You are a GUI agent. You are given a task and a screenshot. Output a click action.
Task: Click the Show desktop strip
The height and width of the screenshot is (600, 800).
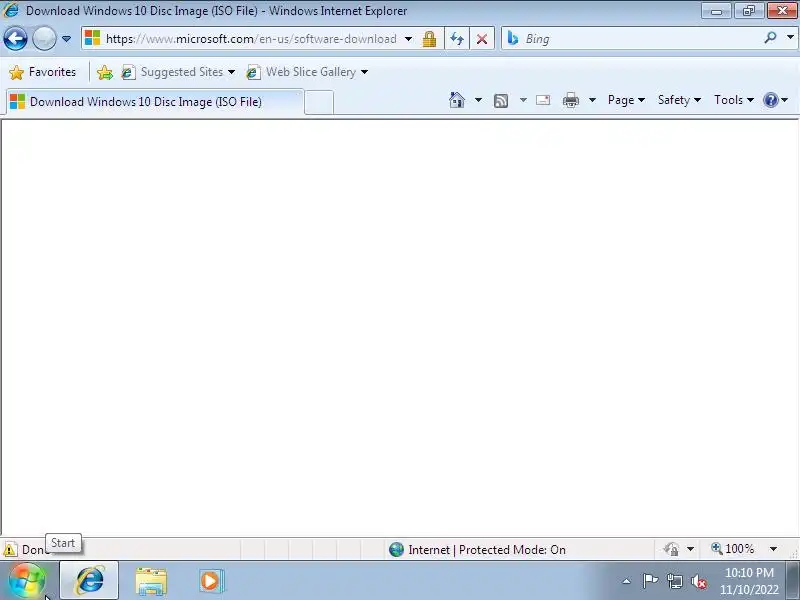pyautogui.click(x=793, y=581)
